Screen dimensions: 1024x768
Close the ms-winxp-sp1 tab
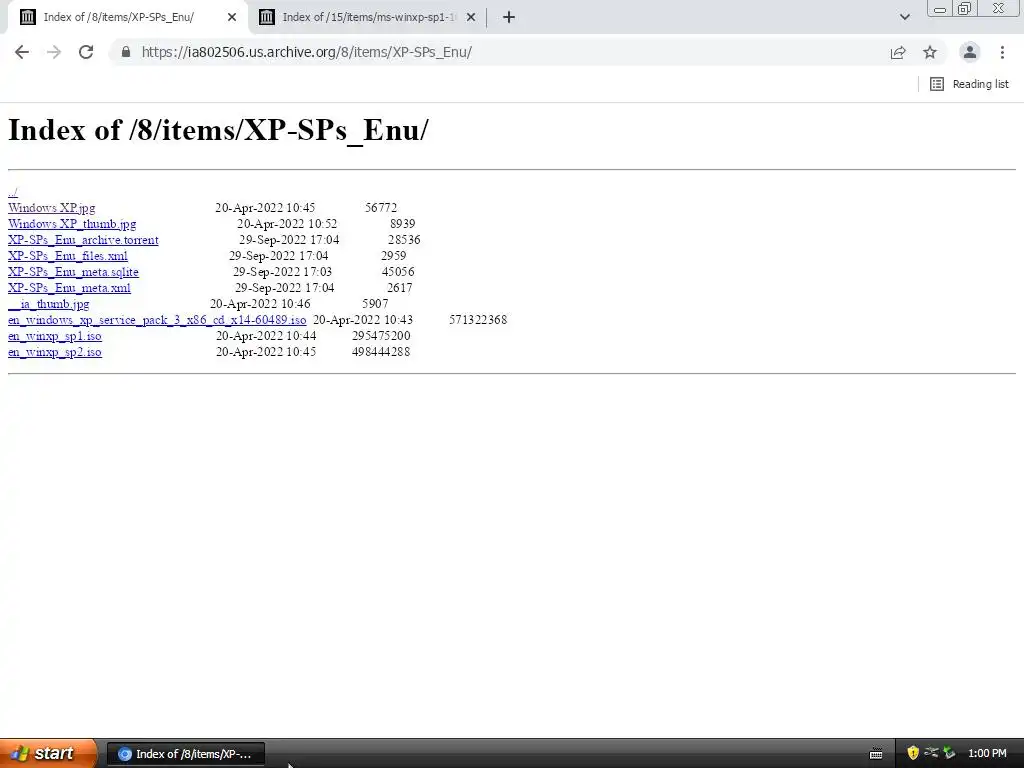click(x=471, y=18)
